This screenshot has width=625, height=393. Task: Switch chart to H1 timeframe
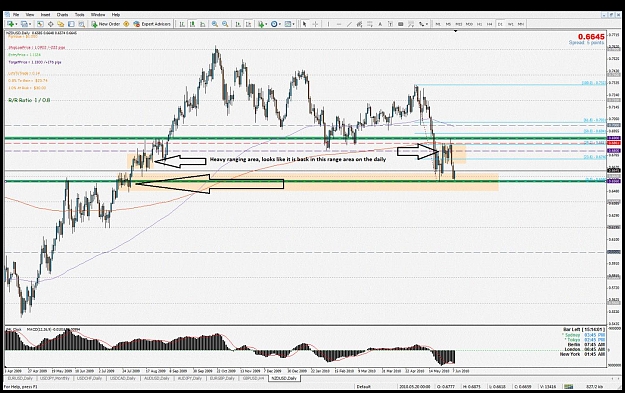click(480, 24)
